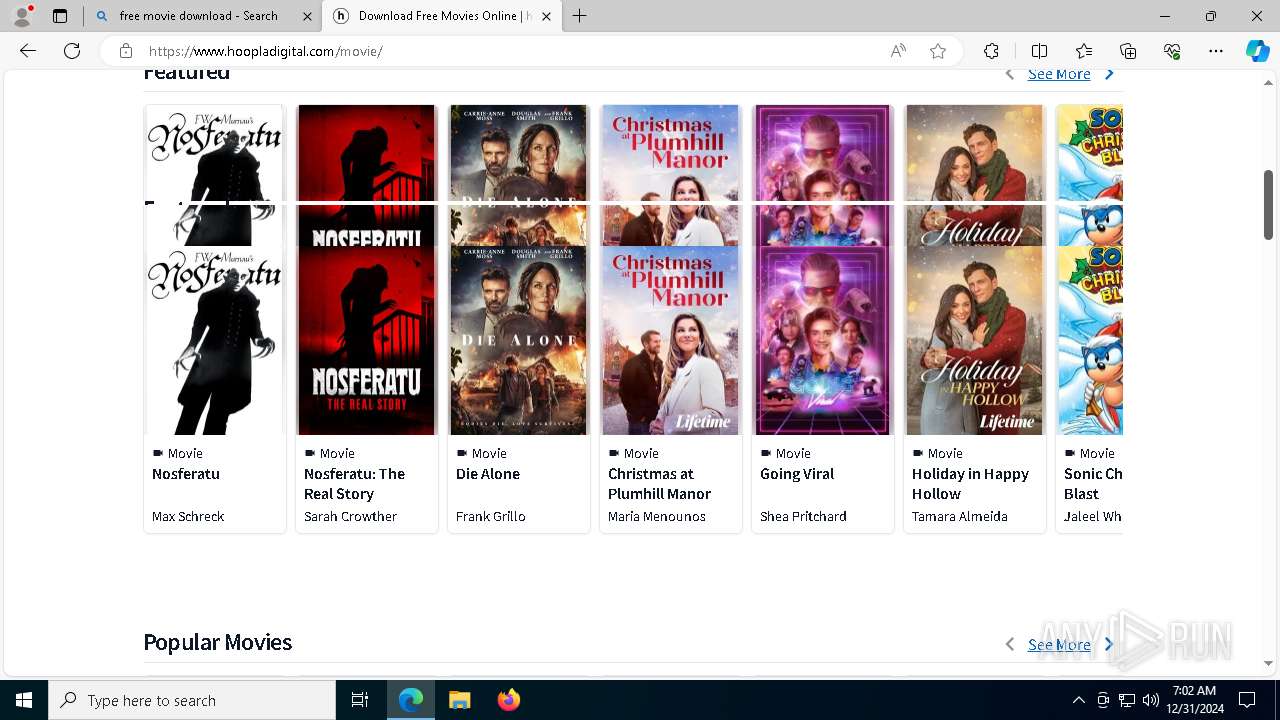Show next Featured movies with the right arrow
The height and width of the screenshot is (720, 1280).
pos(1109,75)
